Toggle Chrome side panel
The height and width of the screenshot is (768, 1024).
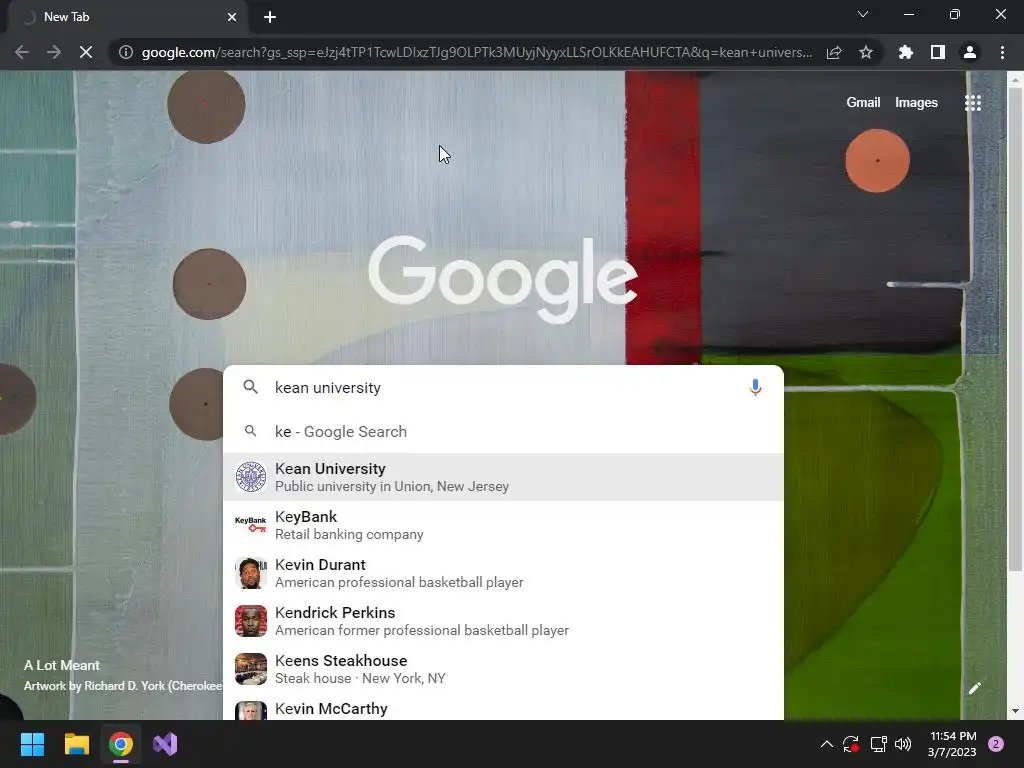coord(938,52)
